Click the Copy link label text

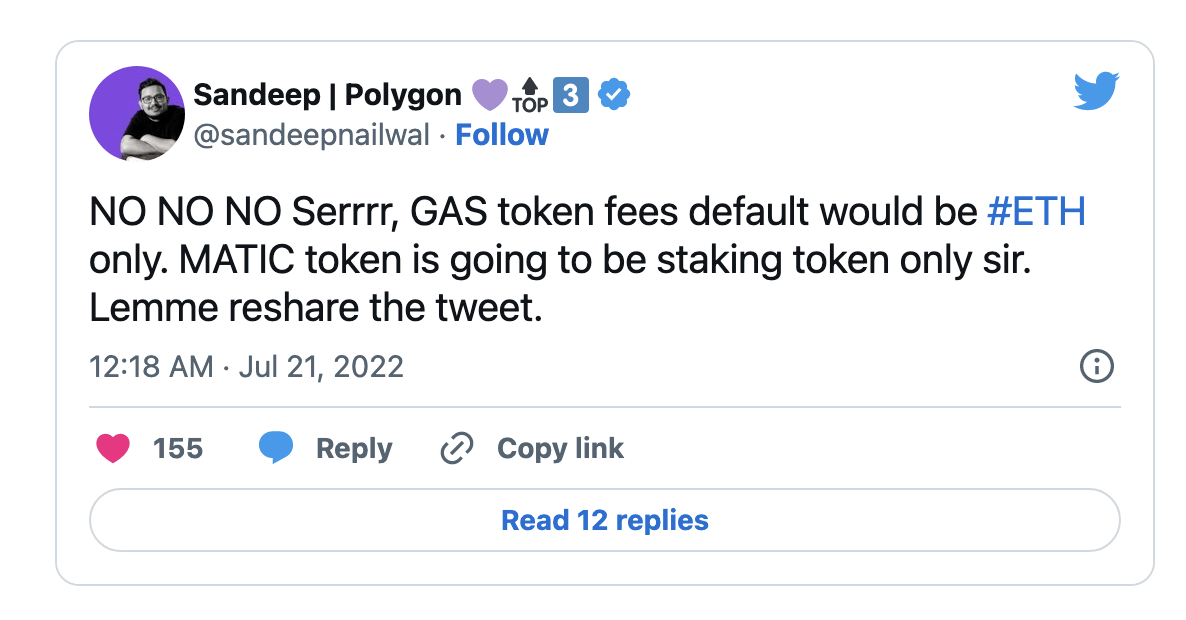[x=560, y=448]
